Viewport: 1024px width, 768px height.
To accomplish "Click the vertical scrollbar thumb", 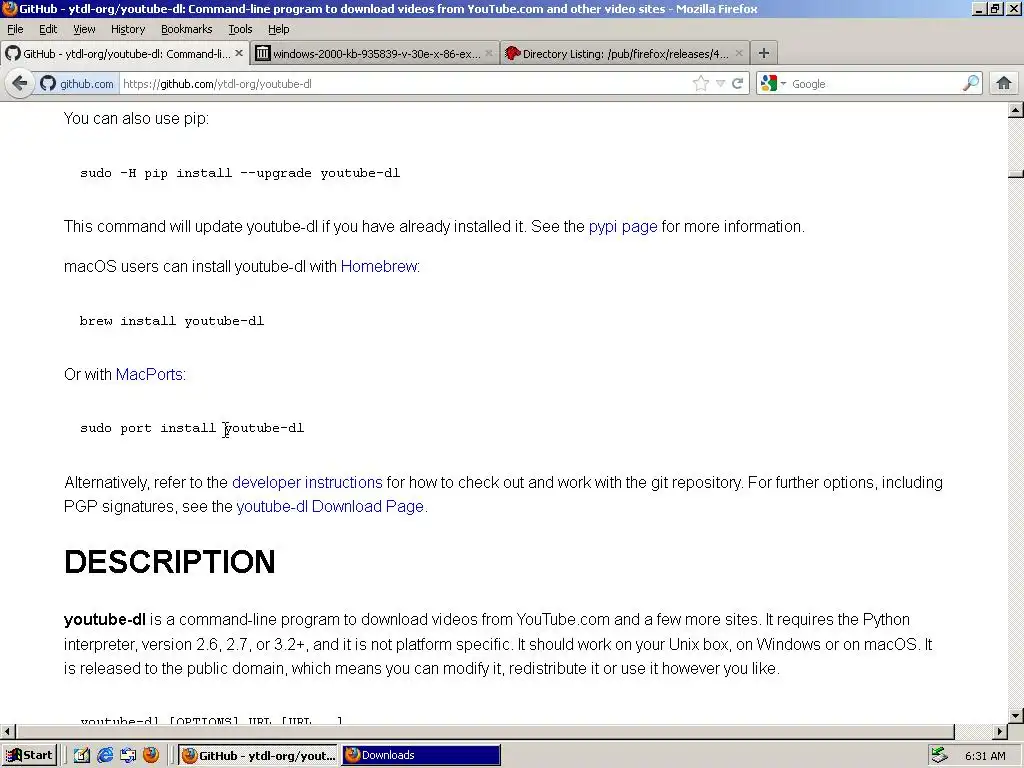I will (1016, 174).
